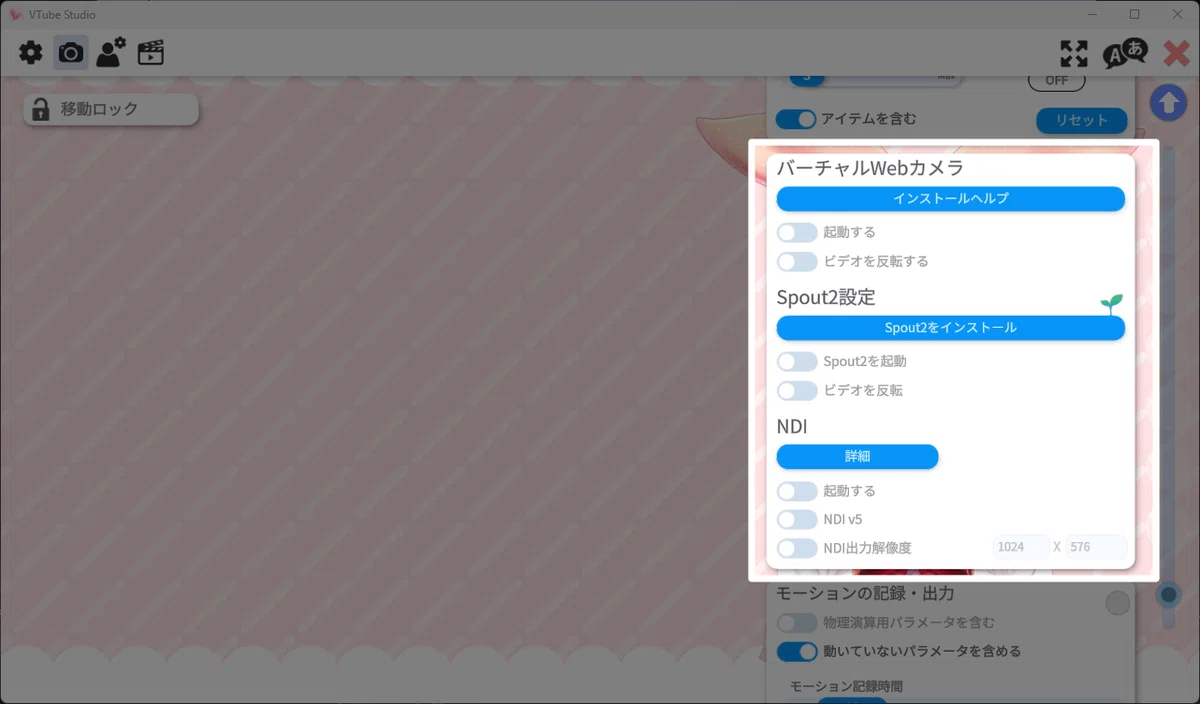
Task: Click the NDI width field 1024
Action: 1021,547
